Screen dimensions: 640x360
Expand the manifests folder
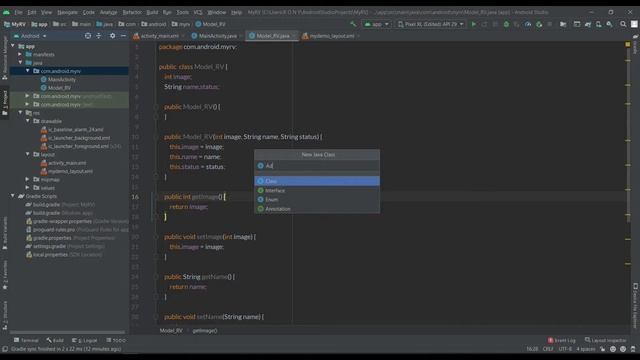tap(20, 54)
